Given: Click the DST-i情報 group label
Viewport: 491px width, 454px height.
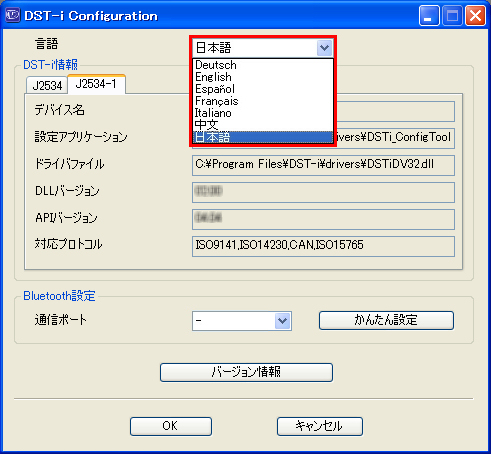Looking at the screenshot, I should pos(50,64).
